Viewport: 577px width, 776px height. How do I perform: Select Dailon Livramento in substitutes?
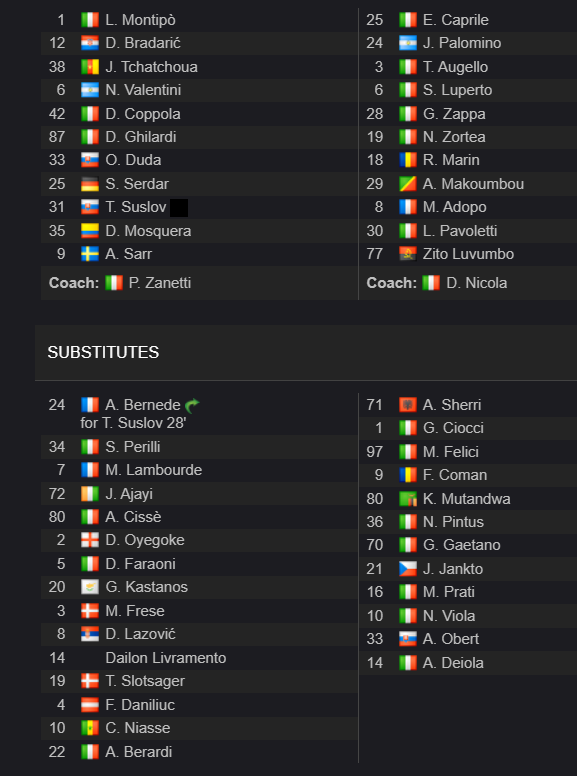(166, 658)
